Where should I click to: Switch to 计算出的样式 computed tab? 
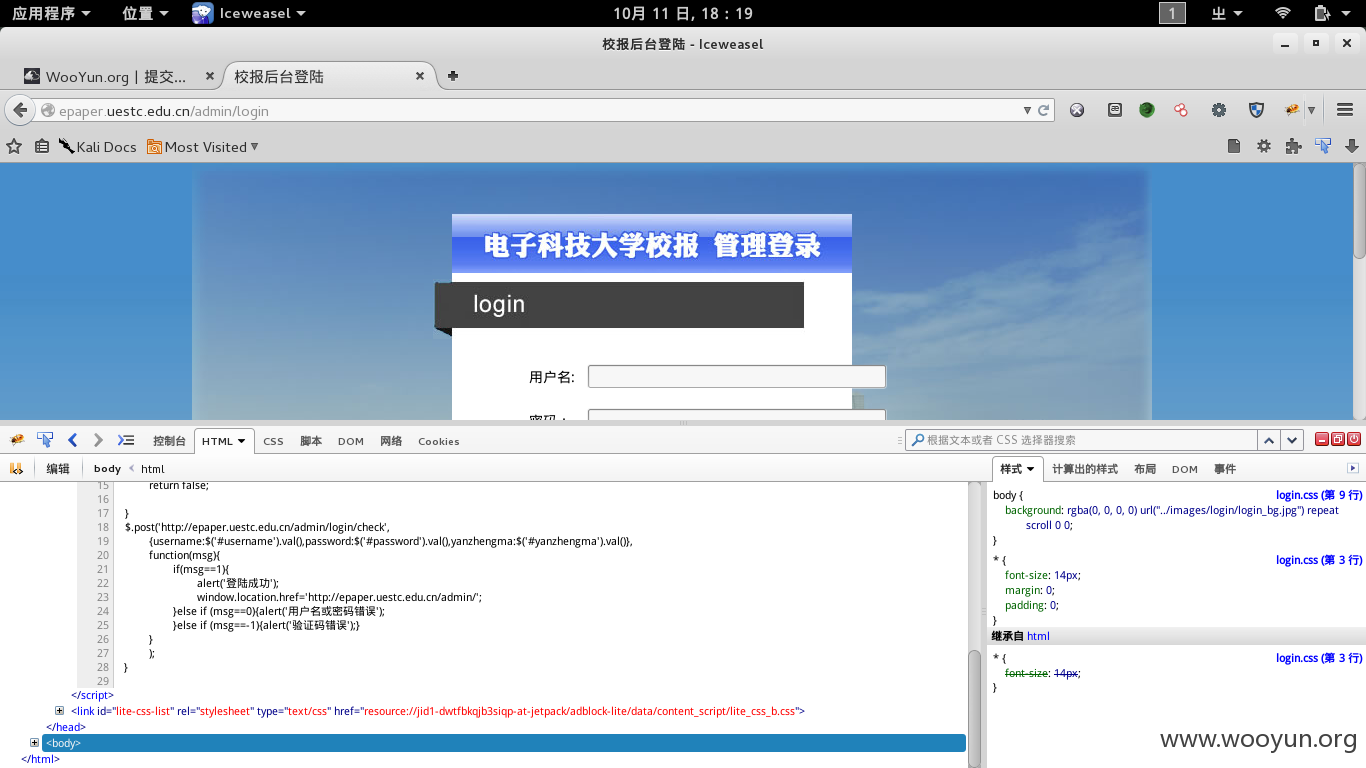coord(1085,469)
